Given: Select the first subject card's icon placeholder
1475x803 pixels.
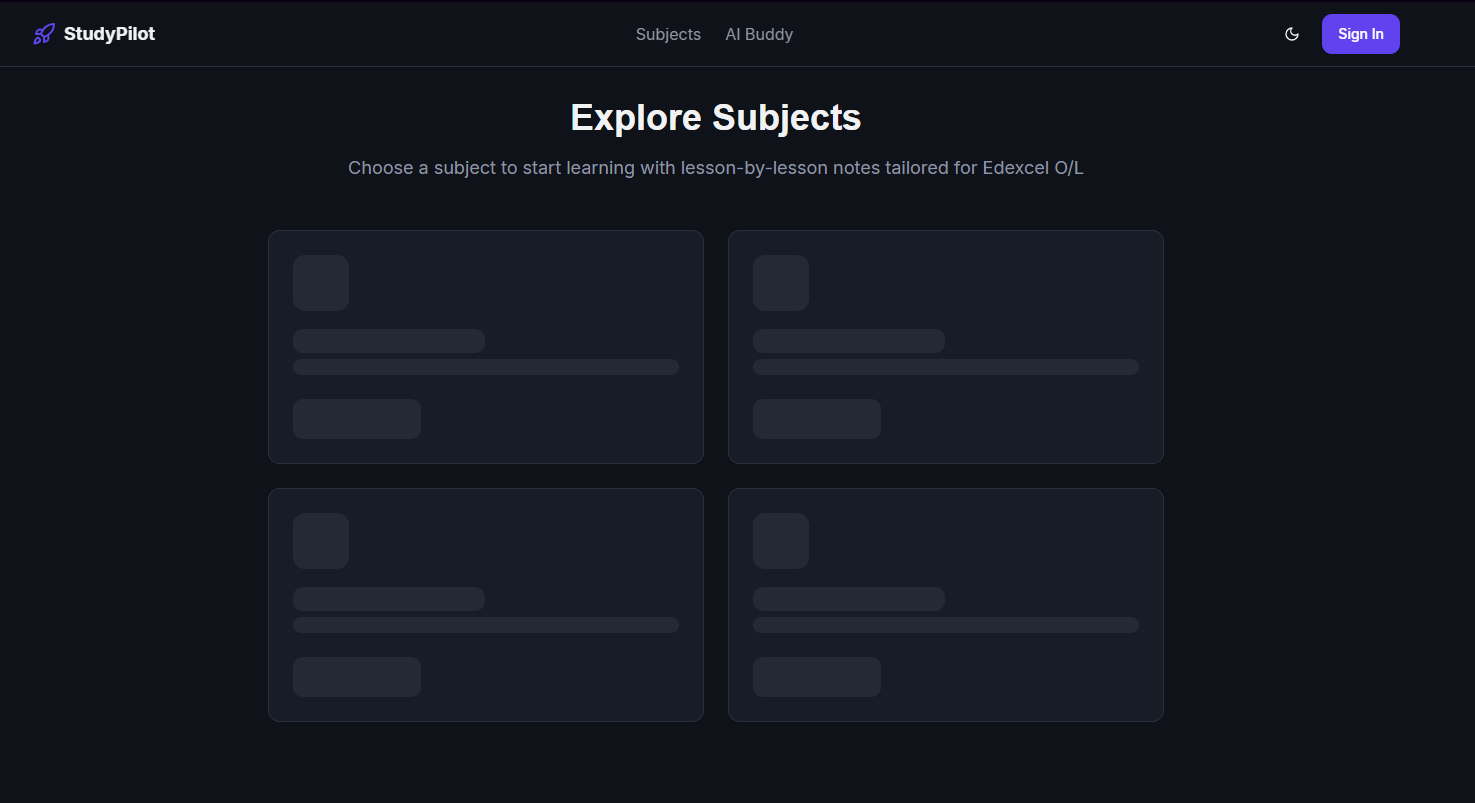Looking at the screenshot, I should tap(321, 283).
